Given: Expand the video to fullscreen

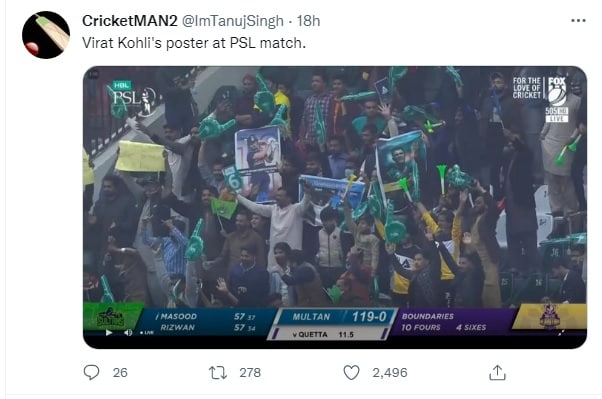Looking at the screenshot, I should tap(561, 333).
